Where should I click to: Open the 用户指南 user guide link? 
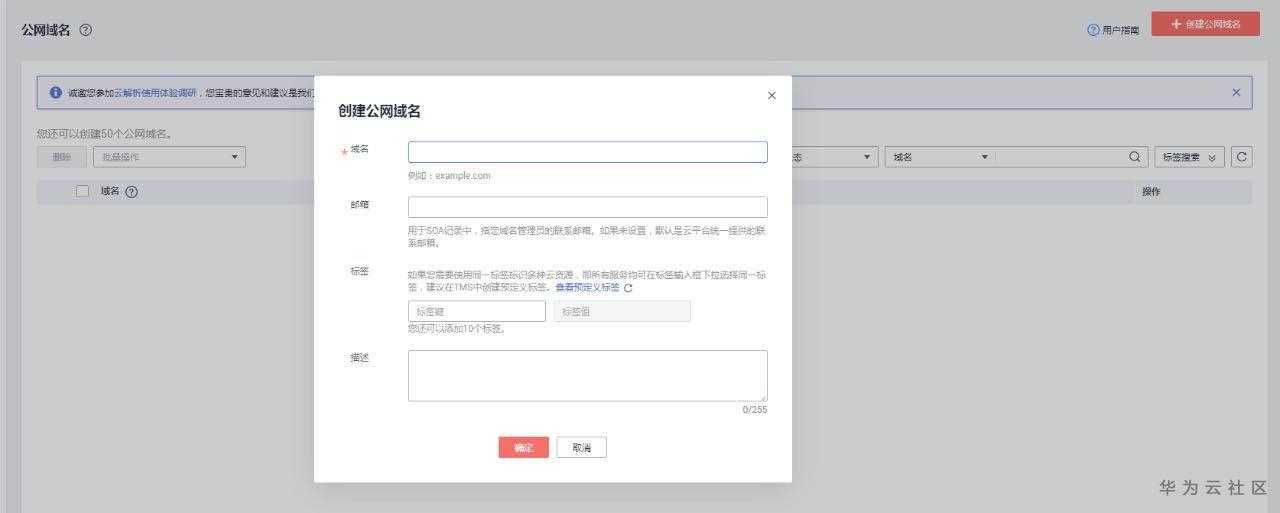1113,30
